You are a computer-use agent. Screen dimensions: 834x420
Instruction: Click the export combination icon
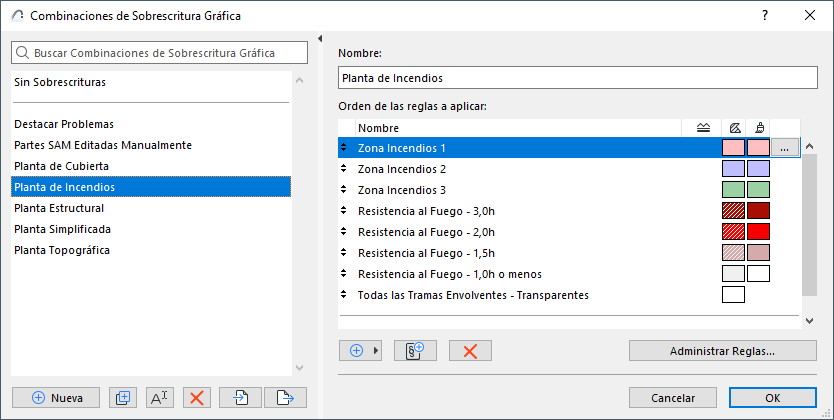[x=285, y=397]
